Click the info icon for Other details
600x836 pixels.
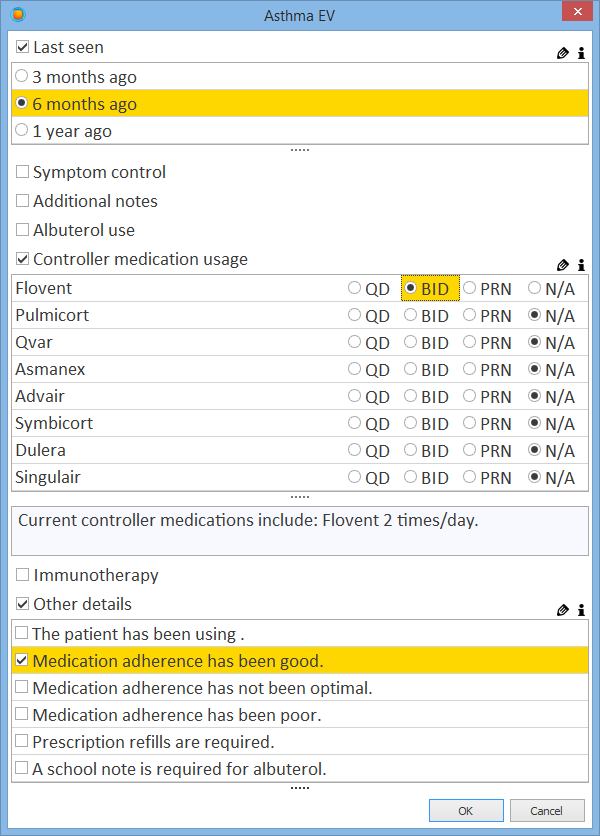(x=581, y=610)
